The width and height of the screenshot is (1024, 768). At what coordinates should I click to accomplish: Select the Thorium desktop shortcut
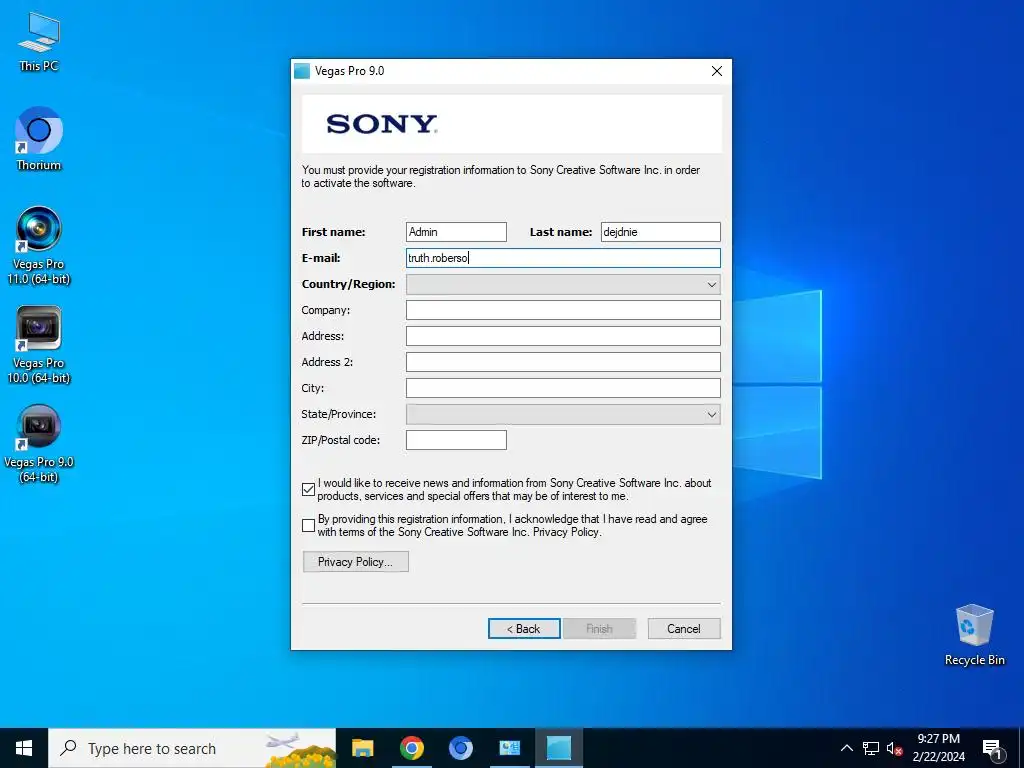39,139
